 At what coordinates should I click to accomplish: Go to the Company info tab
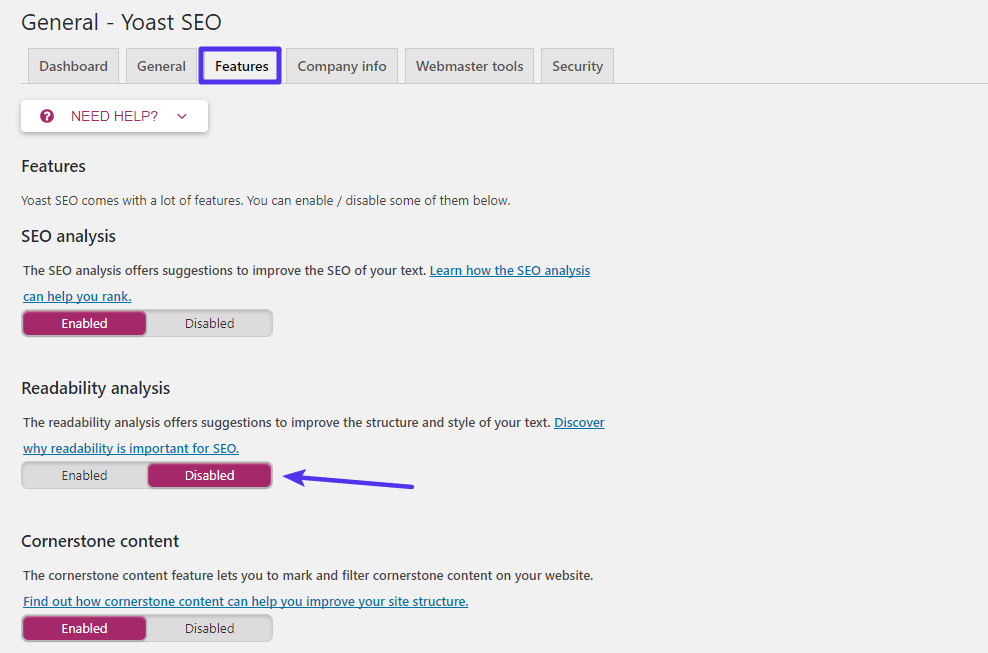click(341, 66)
